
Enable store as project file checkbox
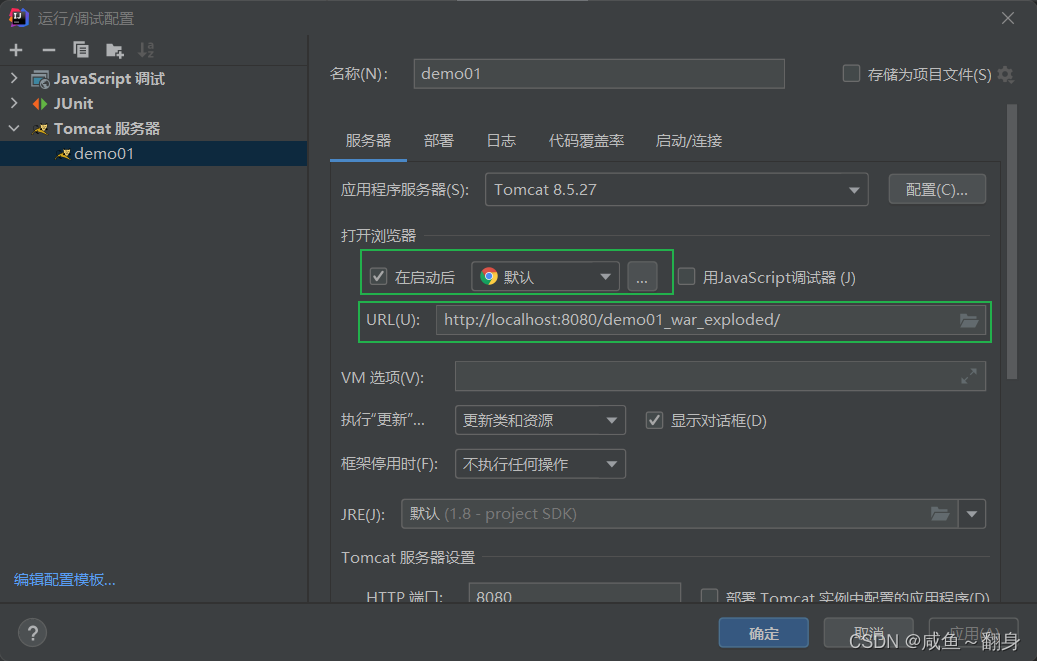coord(851,73)
